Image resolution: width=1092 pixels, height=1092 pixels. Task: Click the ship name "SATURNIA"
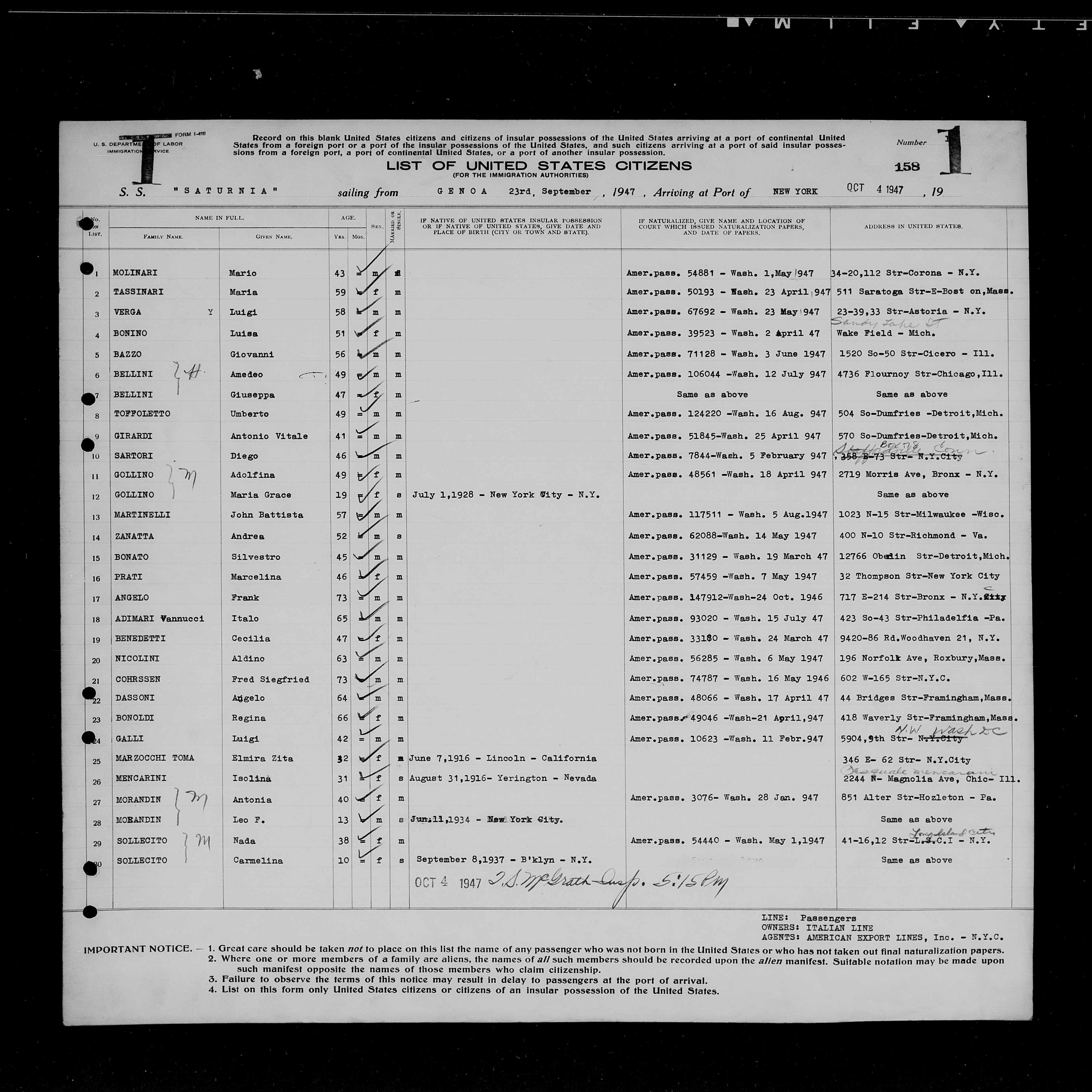225,191
